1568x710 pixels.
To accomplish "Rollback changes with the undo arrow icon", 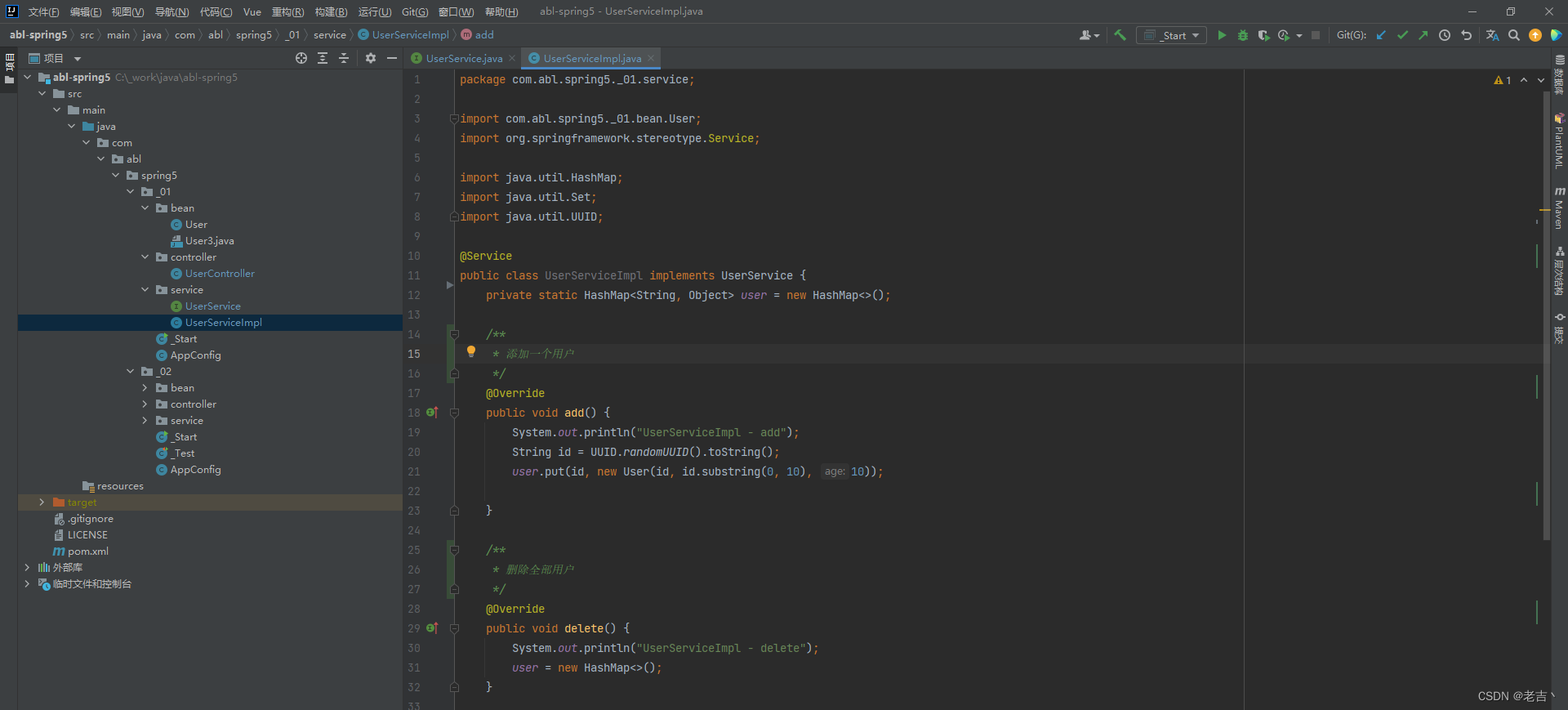I will (1466, 35).
